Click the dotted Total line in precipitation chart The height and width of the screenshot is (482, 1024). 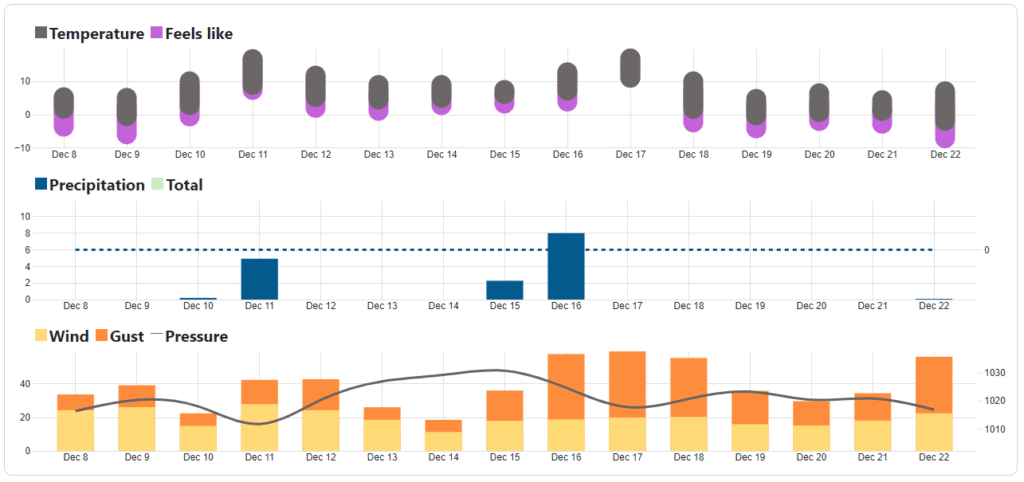(400, 250)
